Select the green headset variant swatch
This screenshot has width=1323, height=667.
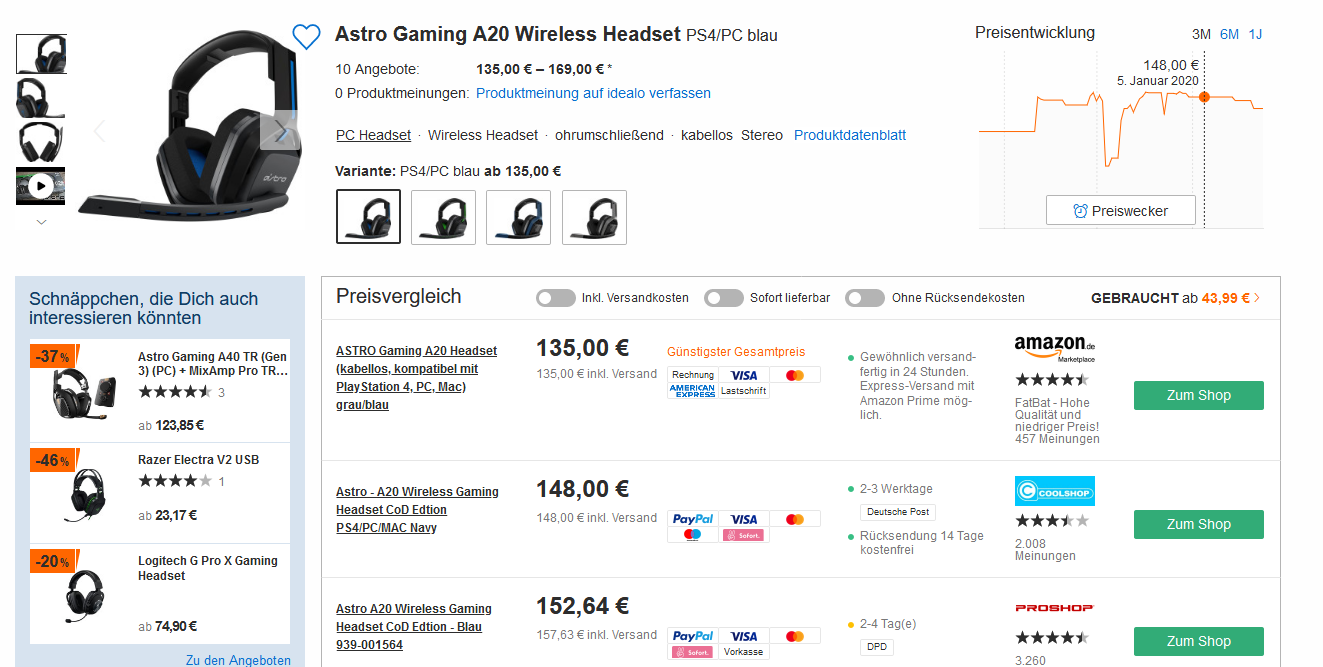pyautogui.click(x=443, y=217)
